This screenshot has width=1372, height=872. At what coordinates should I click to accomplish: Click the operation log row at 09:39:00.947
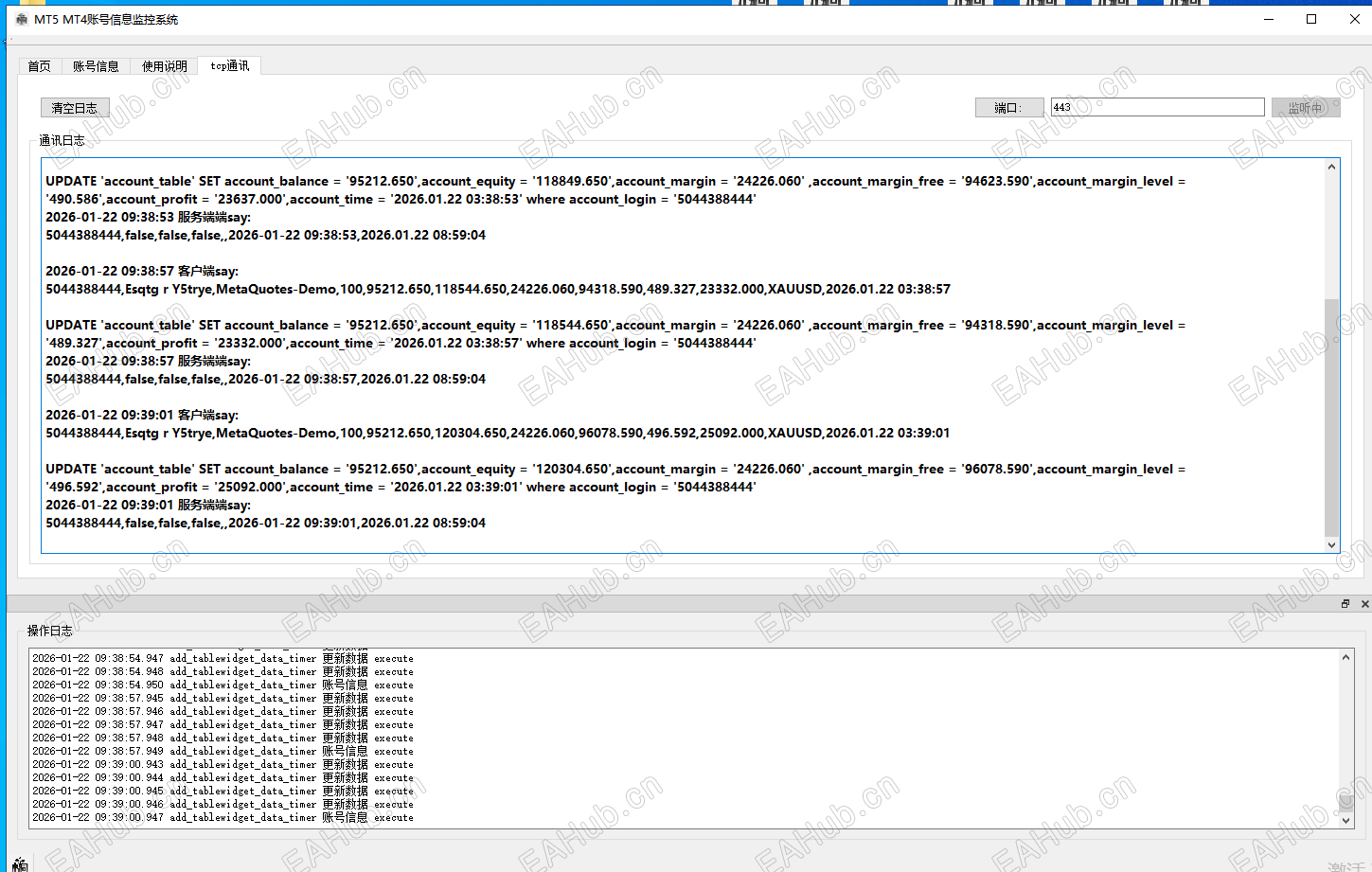(x=223, y=817)
